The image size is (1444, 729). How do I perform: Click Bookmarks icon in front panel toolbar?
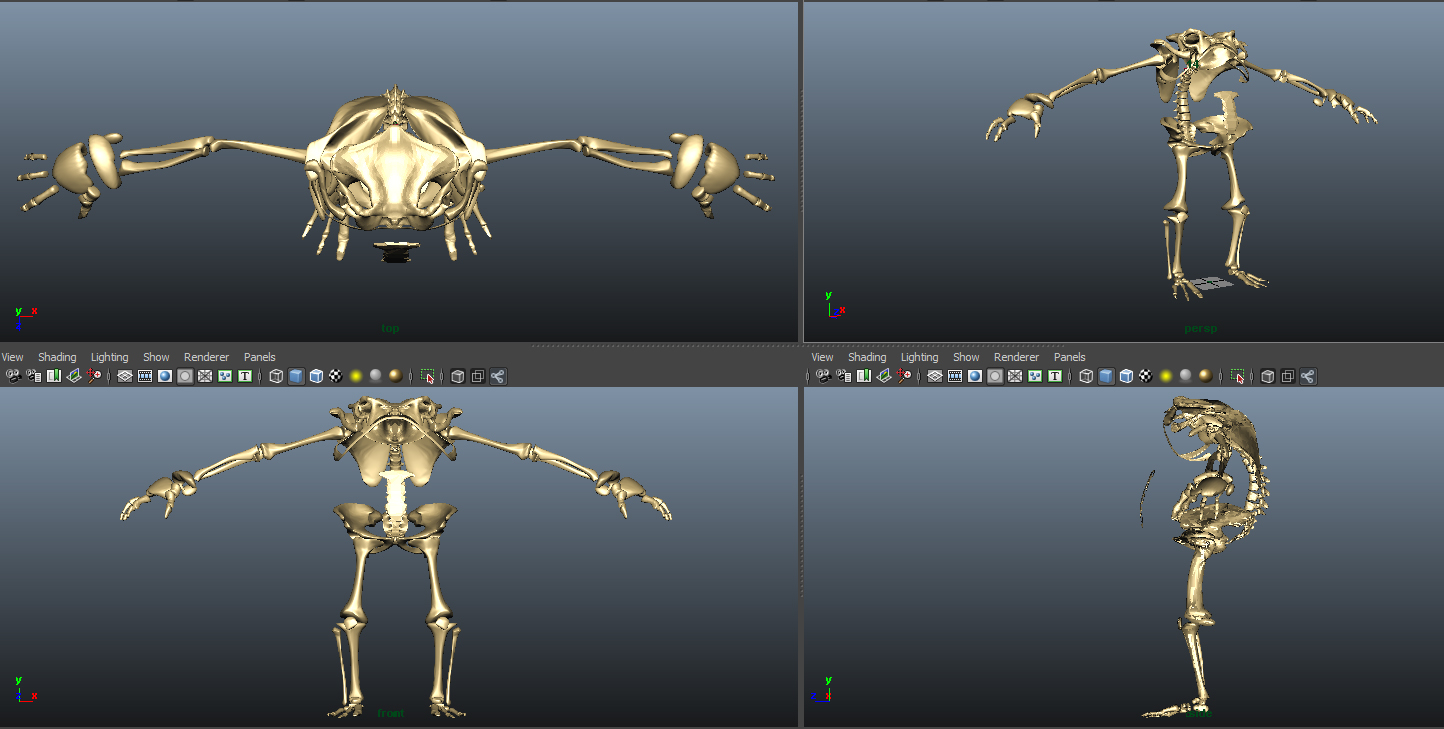click(x=54, y=376)
